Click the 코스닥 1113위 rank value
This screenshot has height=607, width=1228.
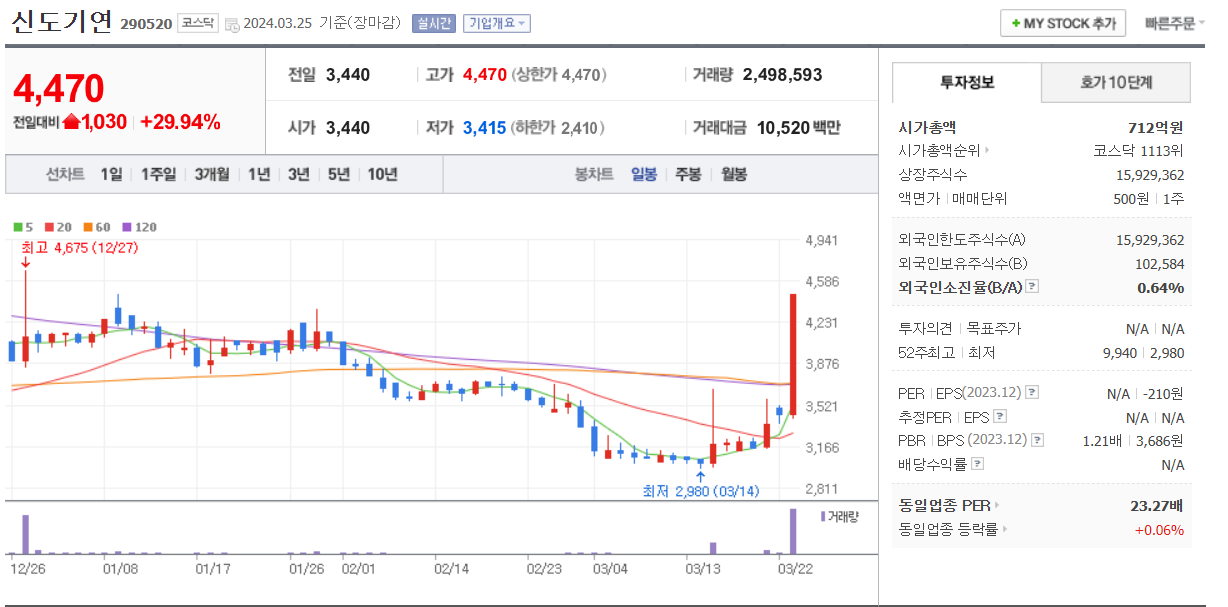(x=1139, y=151)
